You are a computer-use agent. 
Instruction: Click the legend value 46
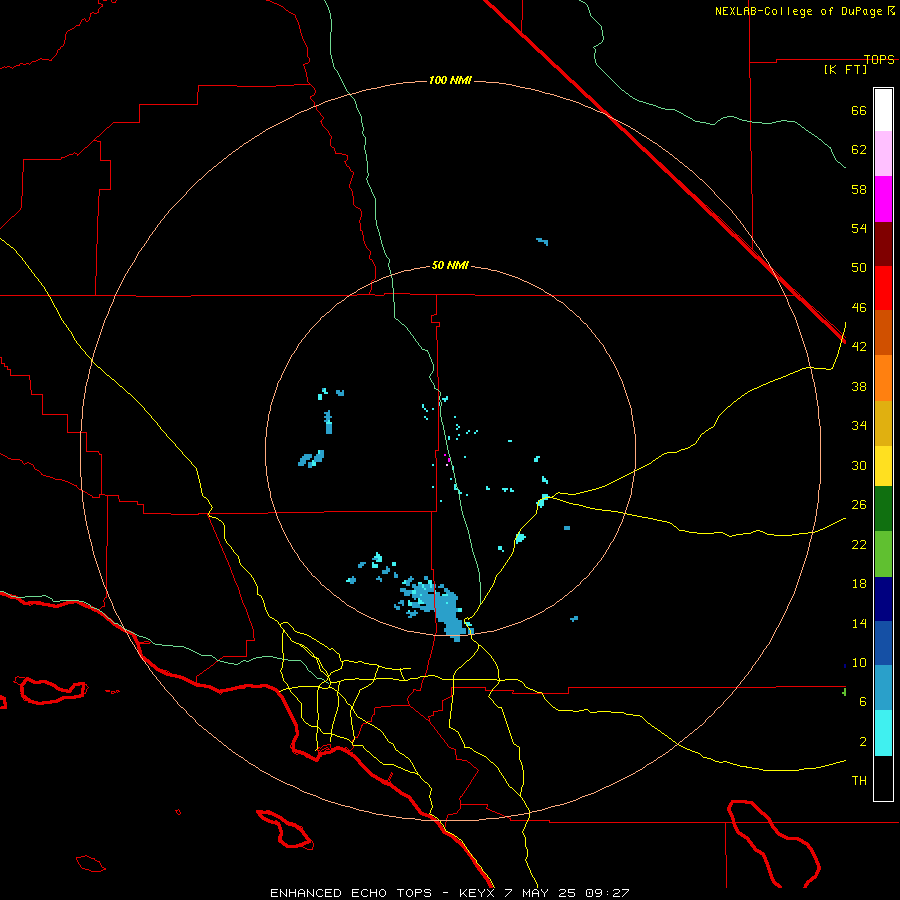pos(859,308)
